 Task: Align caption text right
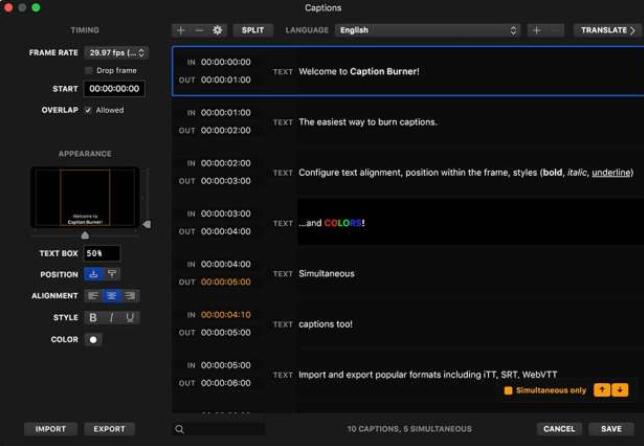(130, 296)
